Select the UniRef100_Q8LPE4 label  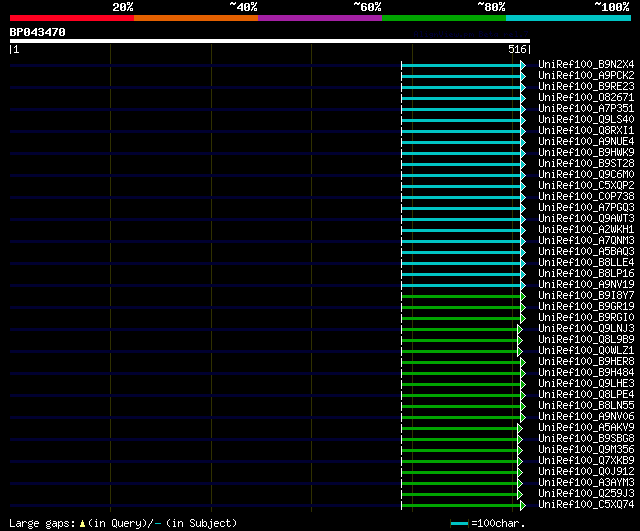pos(586,395)
